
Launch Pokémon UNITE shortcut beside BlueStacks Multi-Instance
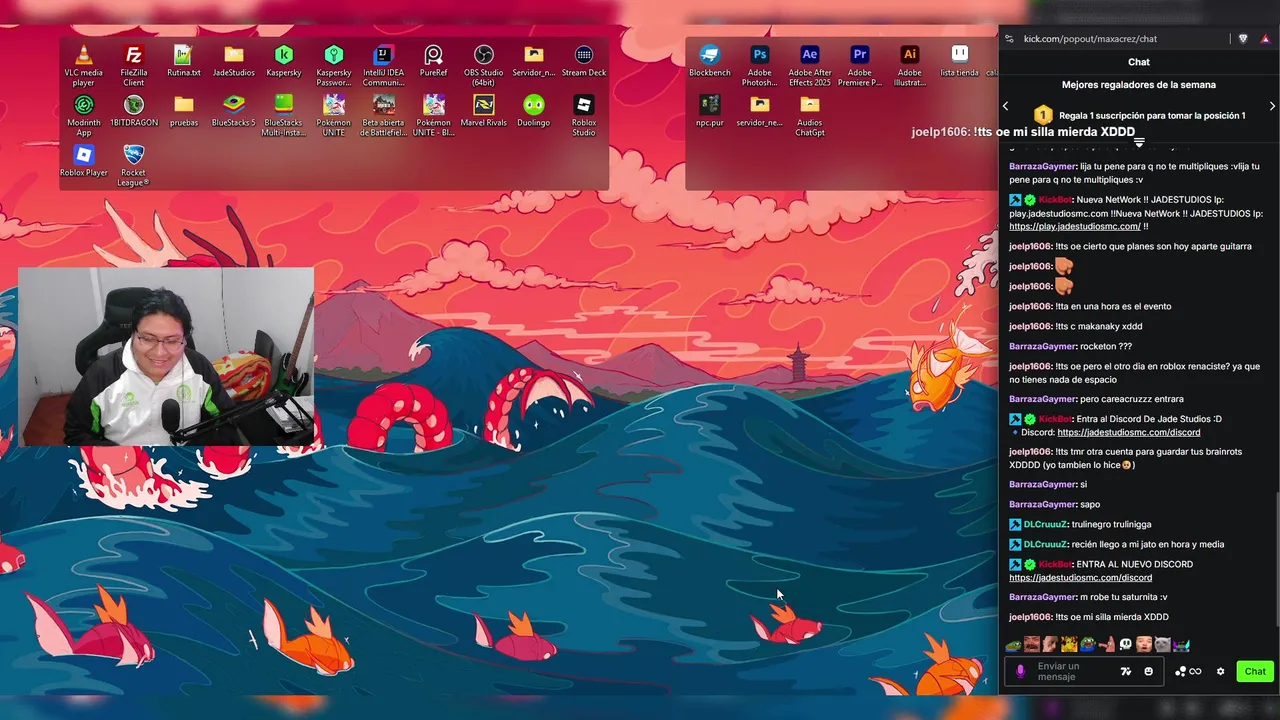(333, 115)
